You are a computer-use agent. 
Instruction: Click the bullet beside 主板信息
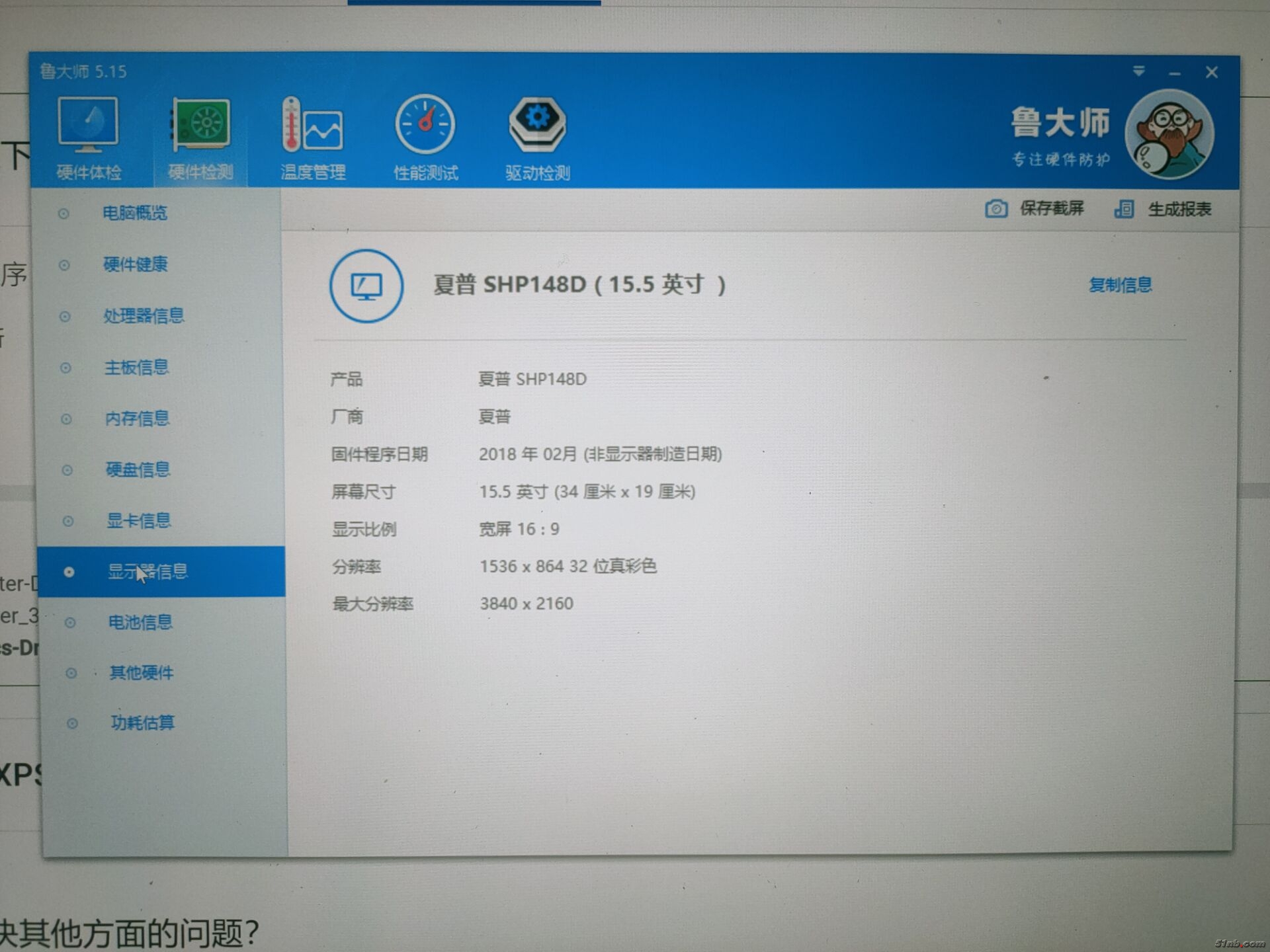click(x=65, y=368)
